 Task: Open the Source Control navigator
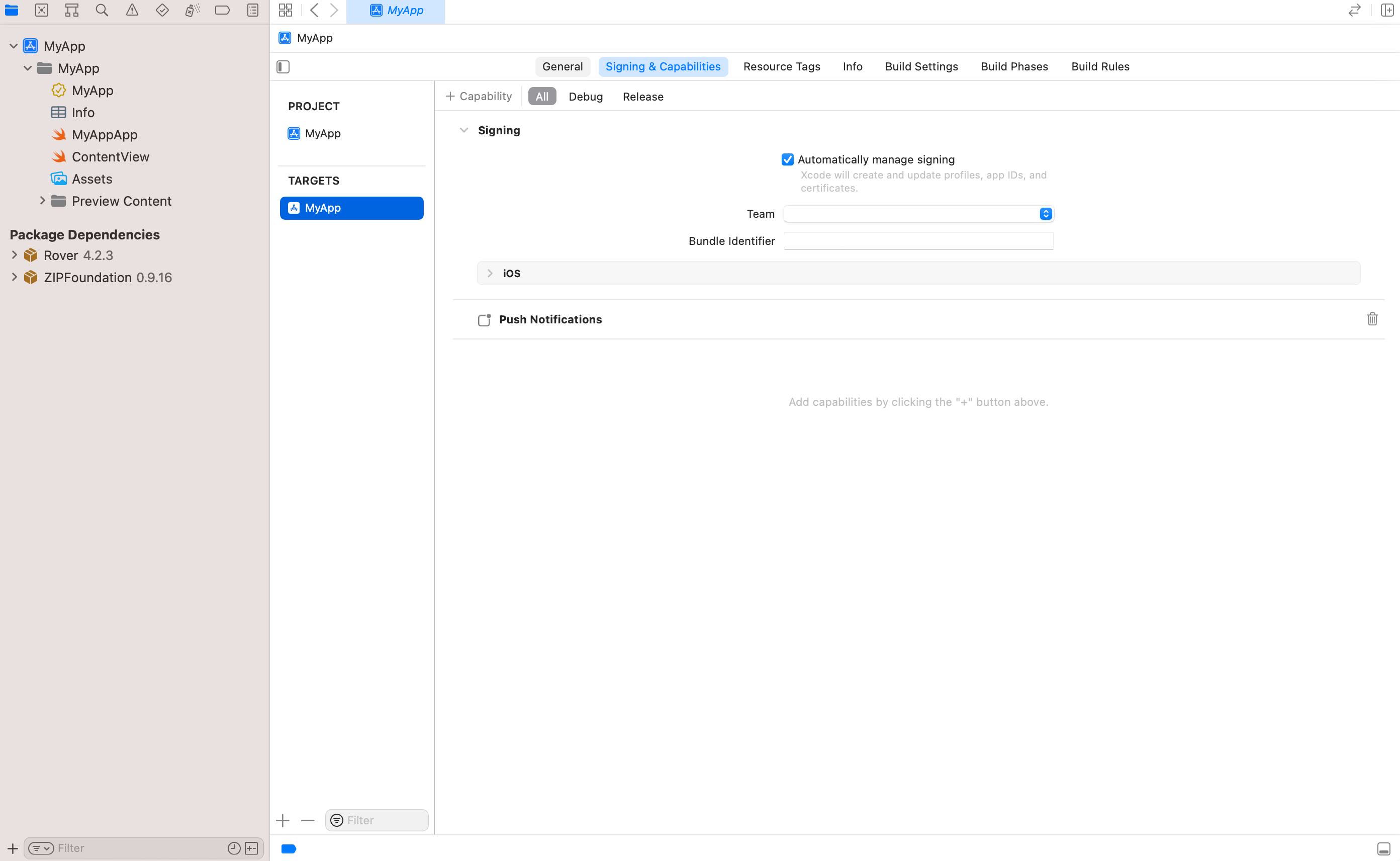tap(42, 10)
